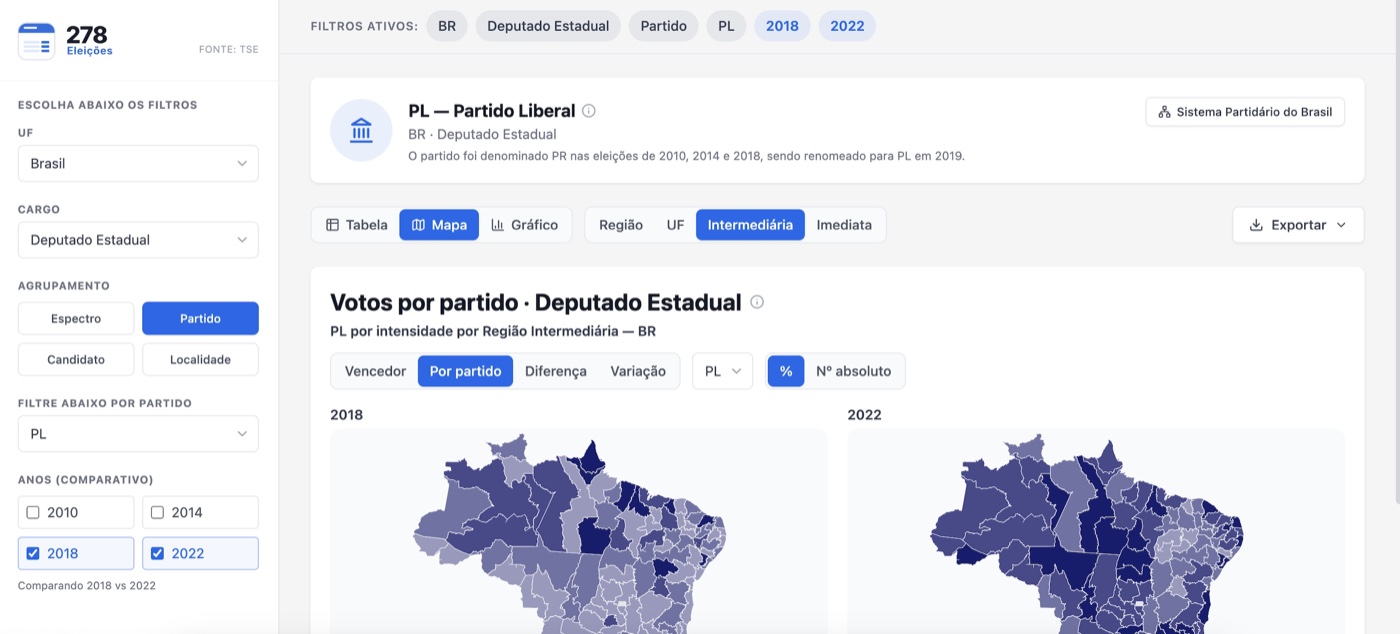Viewport: 1400px width, 634px height.
Task: Select Variação map mode
Action: tap(638, 371)
